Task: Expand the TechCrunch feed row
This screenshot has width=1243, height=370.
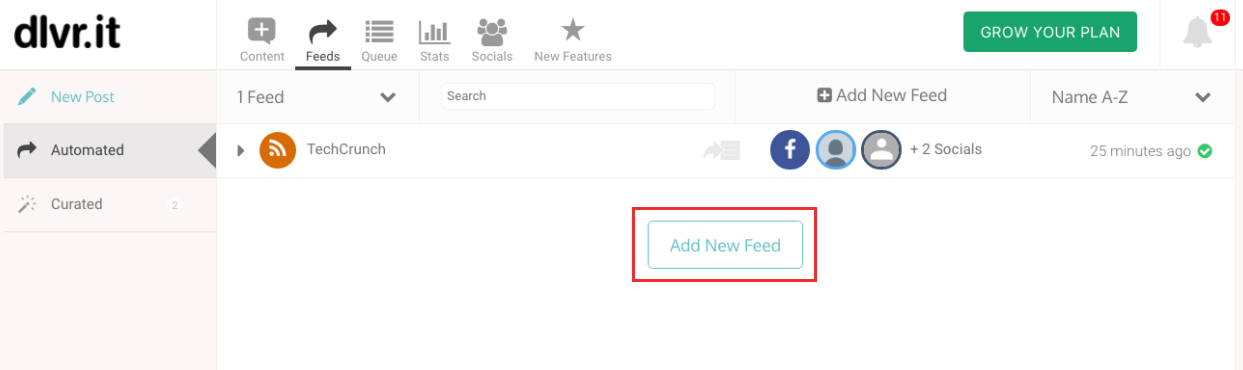Action: (241, 150)
